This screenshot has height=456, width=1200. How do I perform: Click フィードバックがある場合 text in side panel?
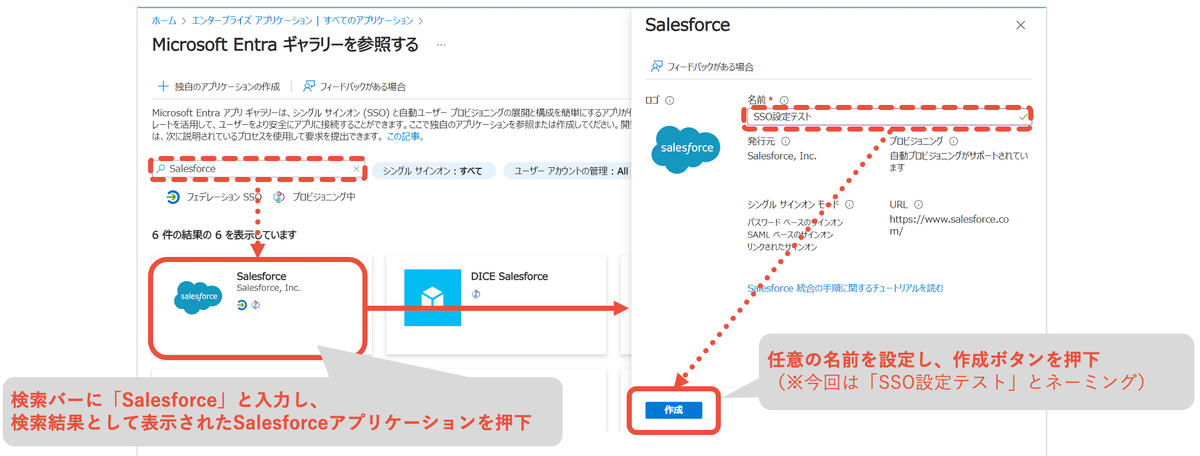point(711,67)
